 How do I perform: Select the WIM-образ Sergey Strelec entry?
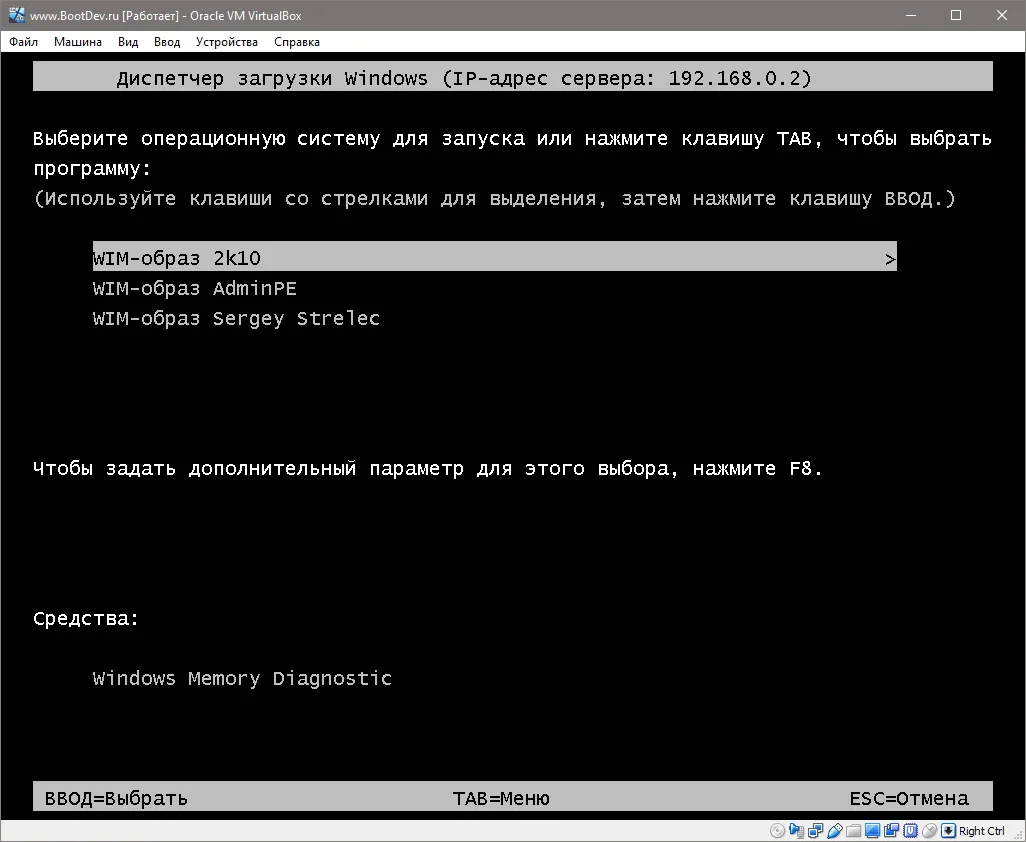[236, 319]
